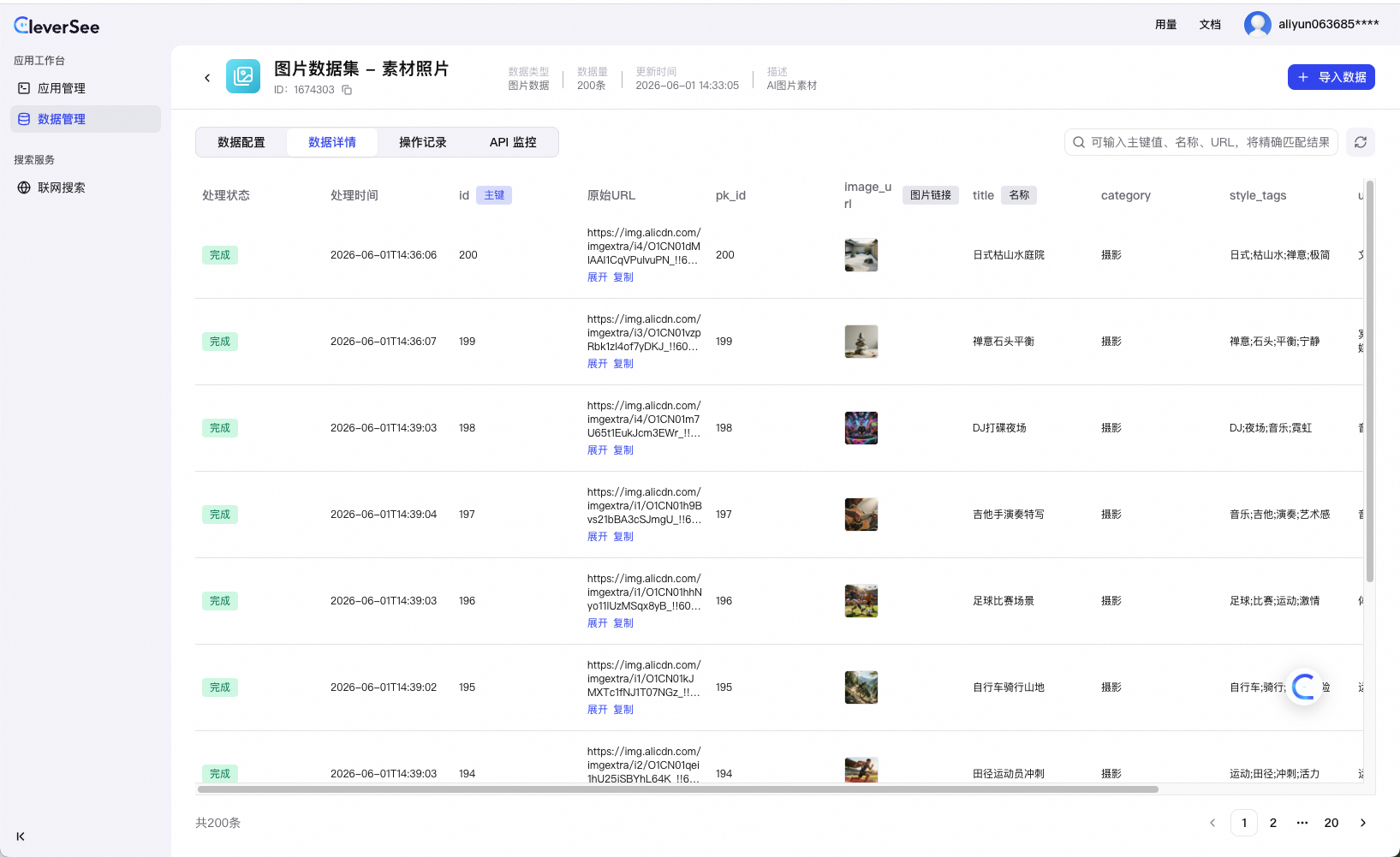Click title cell 田径运动员冲刺
1400x857 pixels.
(1009, 774)
